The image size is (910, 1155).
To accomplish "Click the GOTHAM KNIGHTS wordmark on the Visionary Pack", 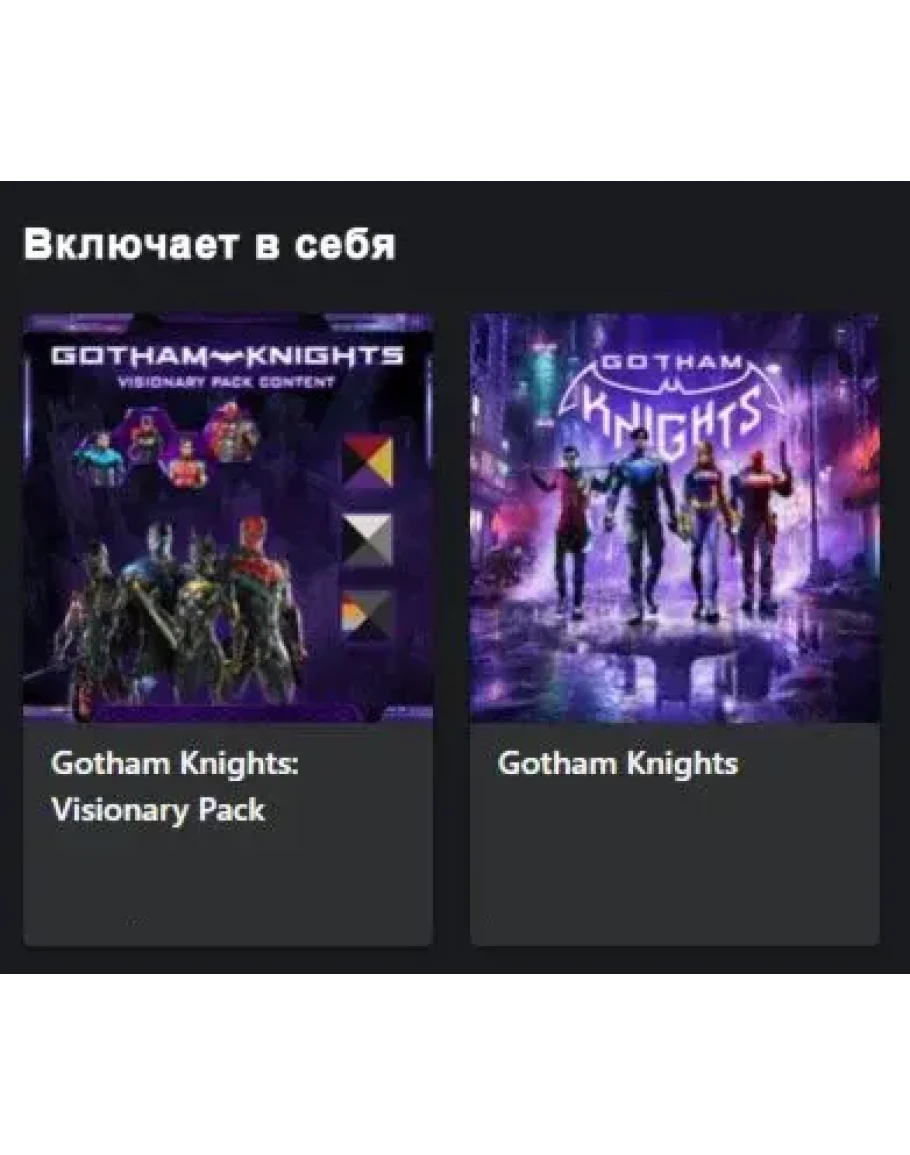I will [228, 356].
